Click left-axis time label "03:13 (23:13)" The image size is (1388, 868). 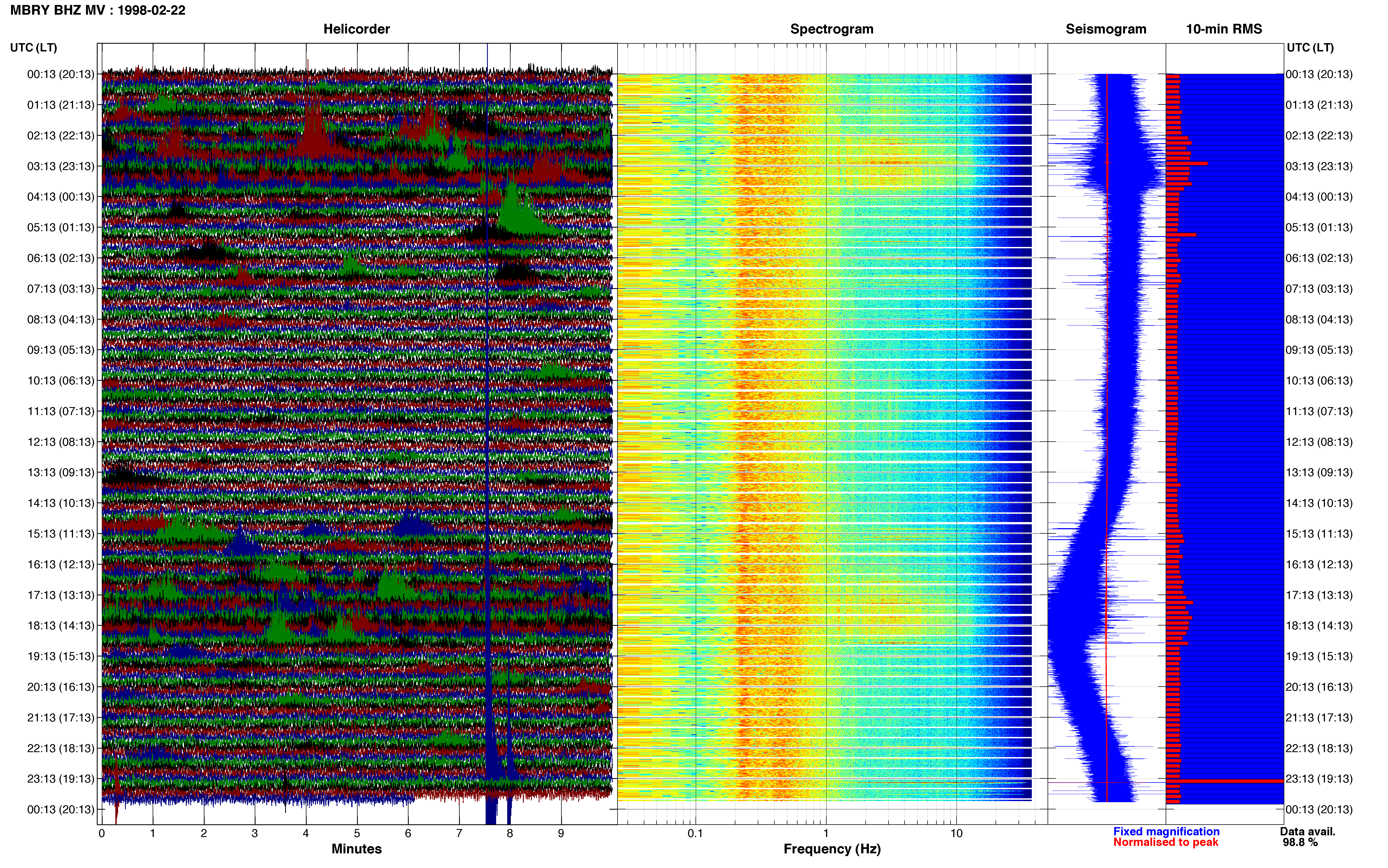[x=60, y=166]
